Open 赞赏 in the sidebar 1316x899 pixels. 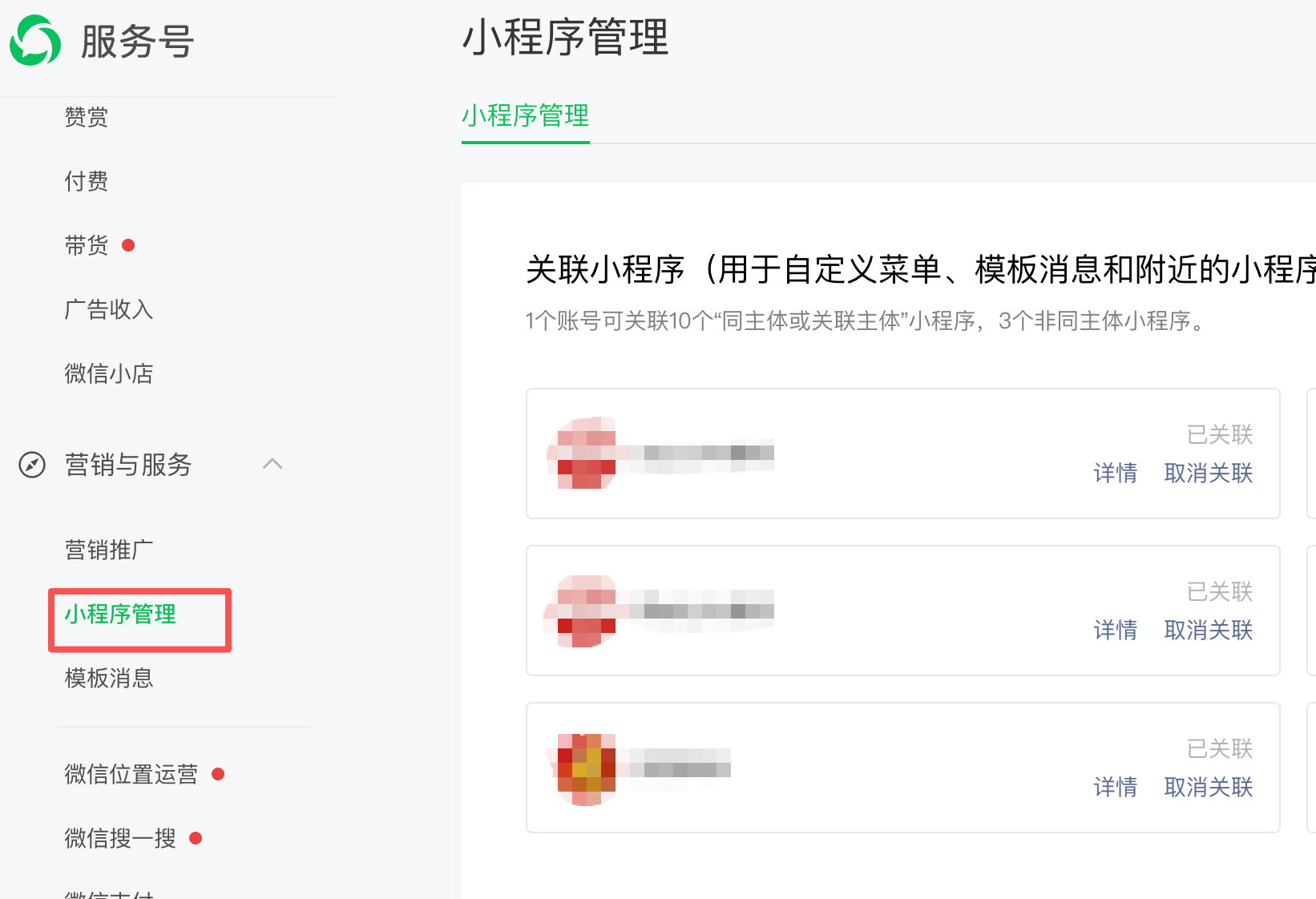point(87,117)
